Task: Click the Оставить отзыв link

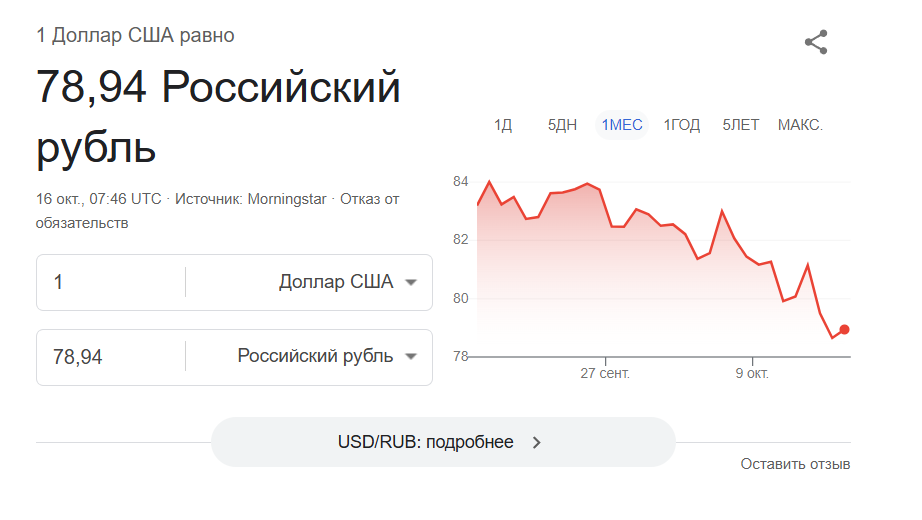Action: click(x=795, y=464)
